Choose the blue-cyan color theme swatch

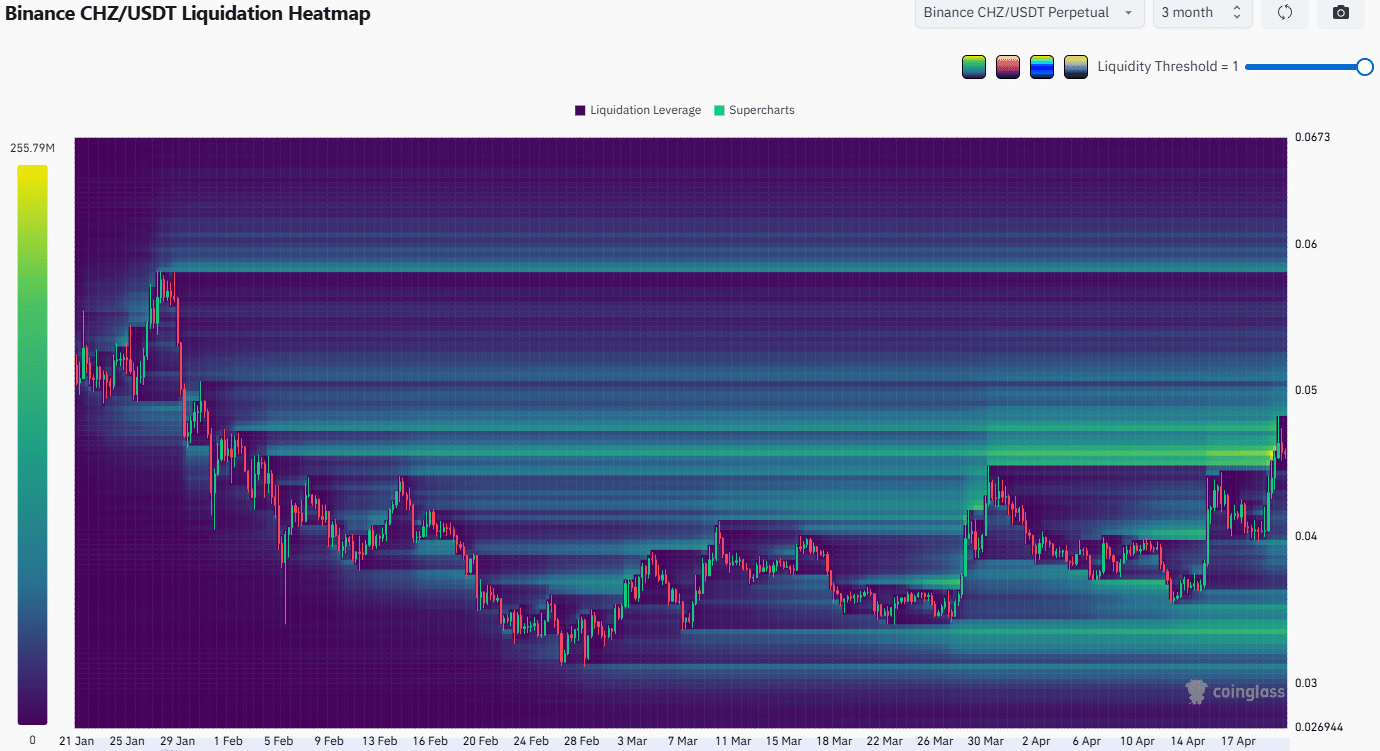point(1042,67)
